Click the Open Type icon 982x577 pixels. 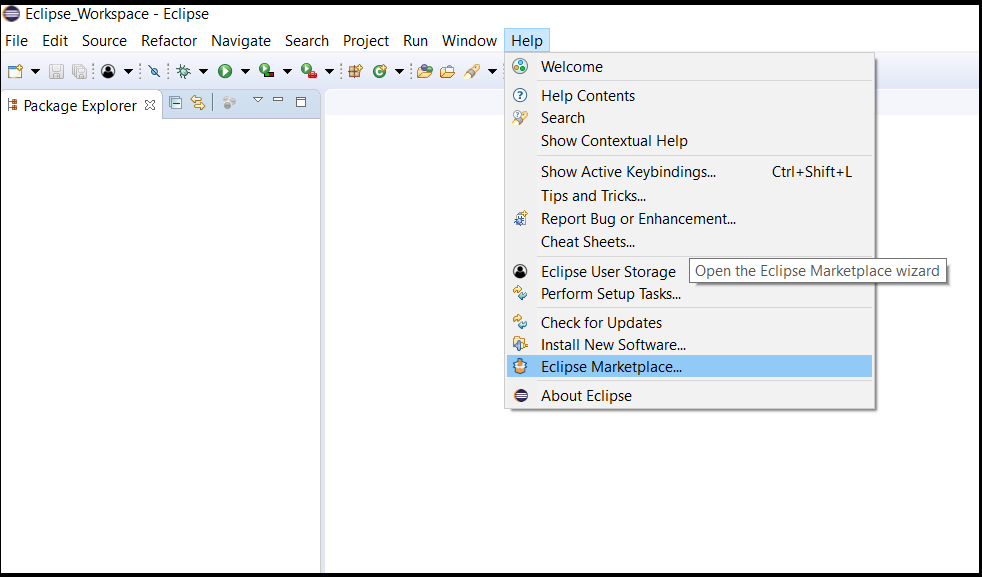pyautogui.click(x=425, y=71)
